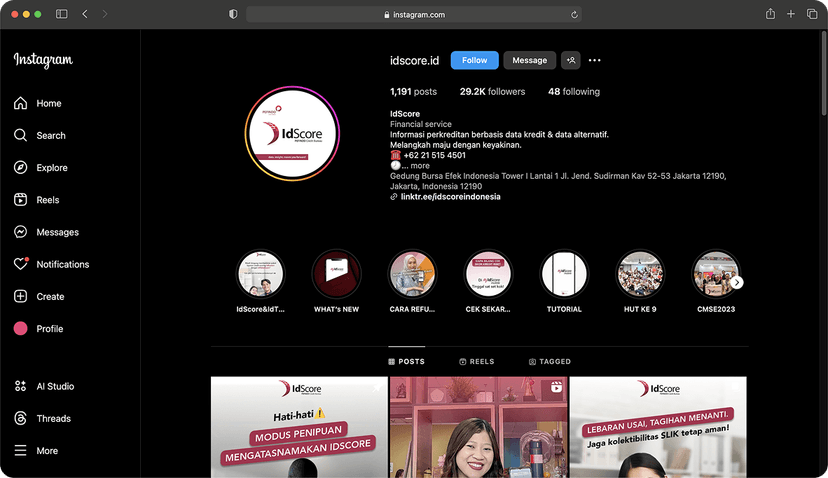Go back using Safari back arrow
The width and height of the screenshot is (828, 478).
point(85,14)
